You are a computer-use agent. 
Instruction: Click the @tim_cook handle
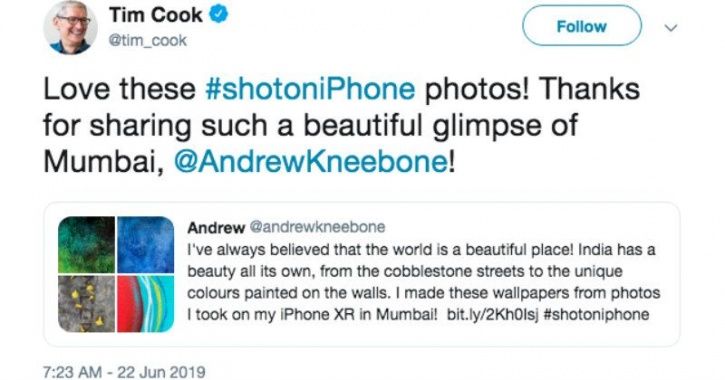point(147,41)
